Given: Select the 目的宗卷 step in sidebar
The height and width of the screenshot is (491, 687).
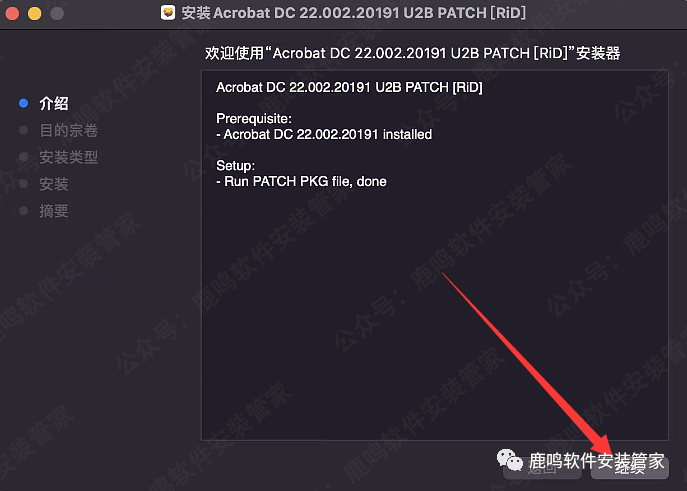Looking at the screenshot, I should pos(69,130).
